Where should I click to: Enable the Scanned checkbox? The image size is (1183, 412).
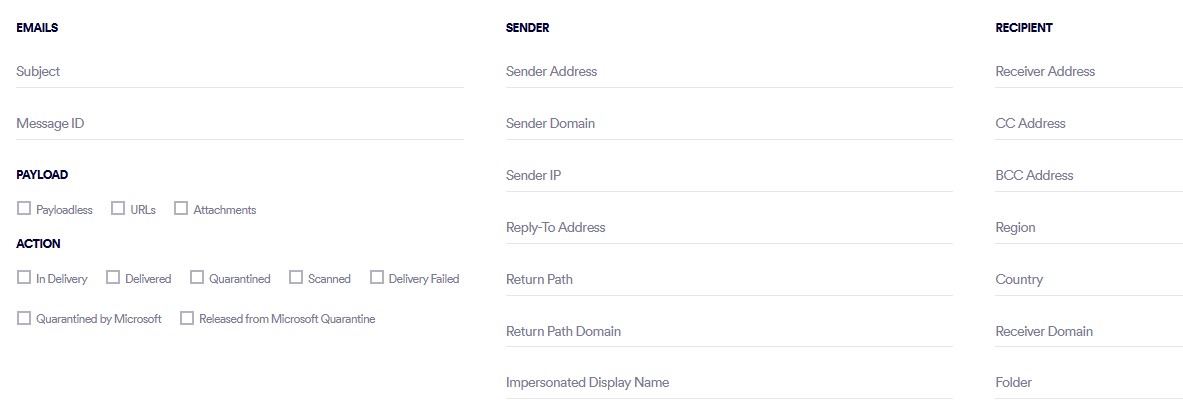pos(296,278)
